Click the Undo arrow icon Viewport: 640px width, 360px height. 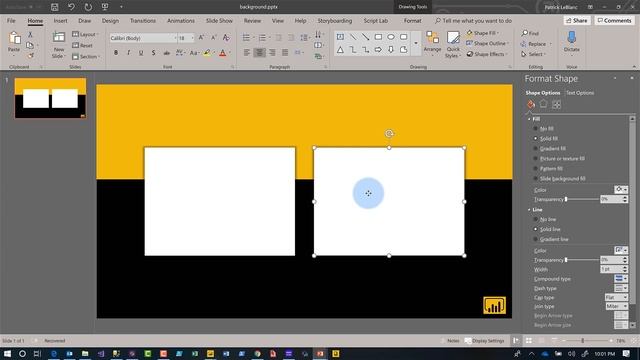tap(71, 7)
